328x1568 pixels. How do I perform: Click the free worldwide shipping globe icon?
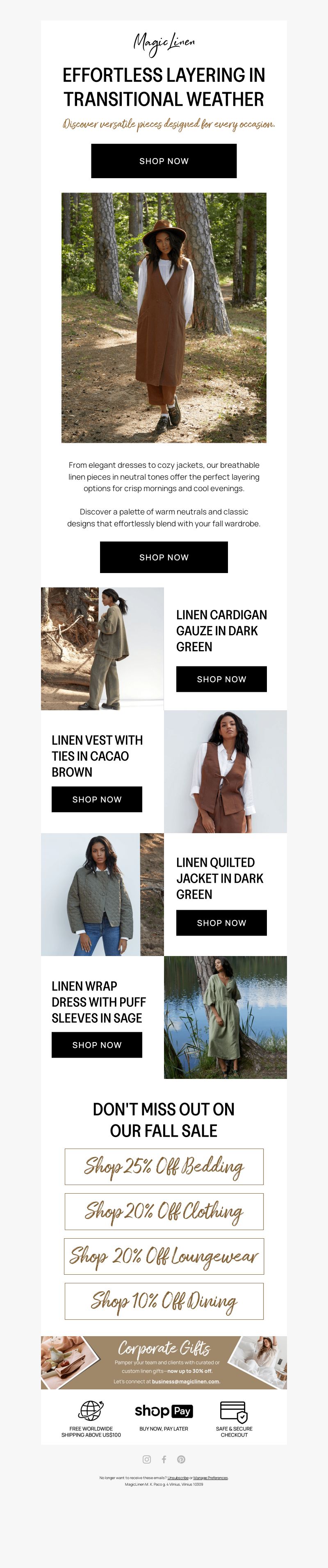(x=91, y=1410)
